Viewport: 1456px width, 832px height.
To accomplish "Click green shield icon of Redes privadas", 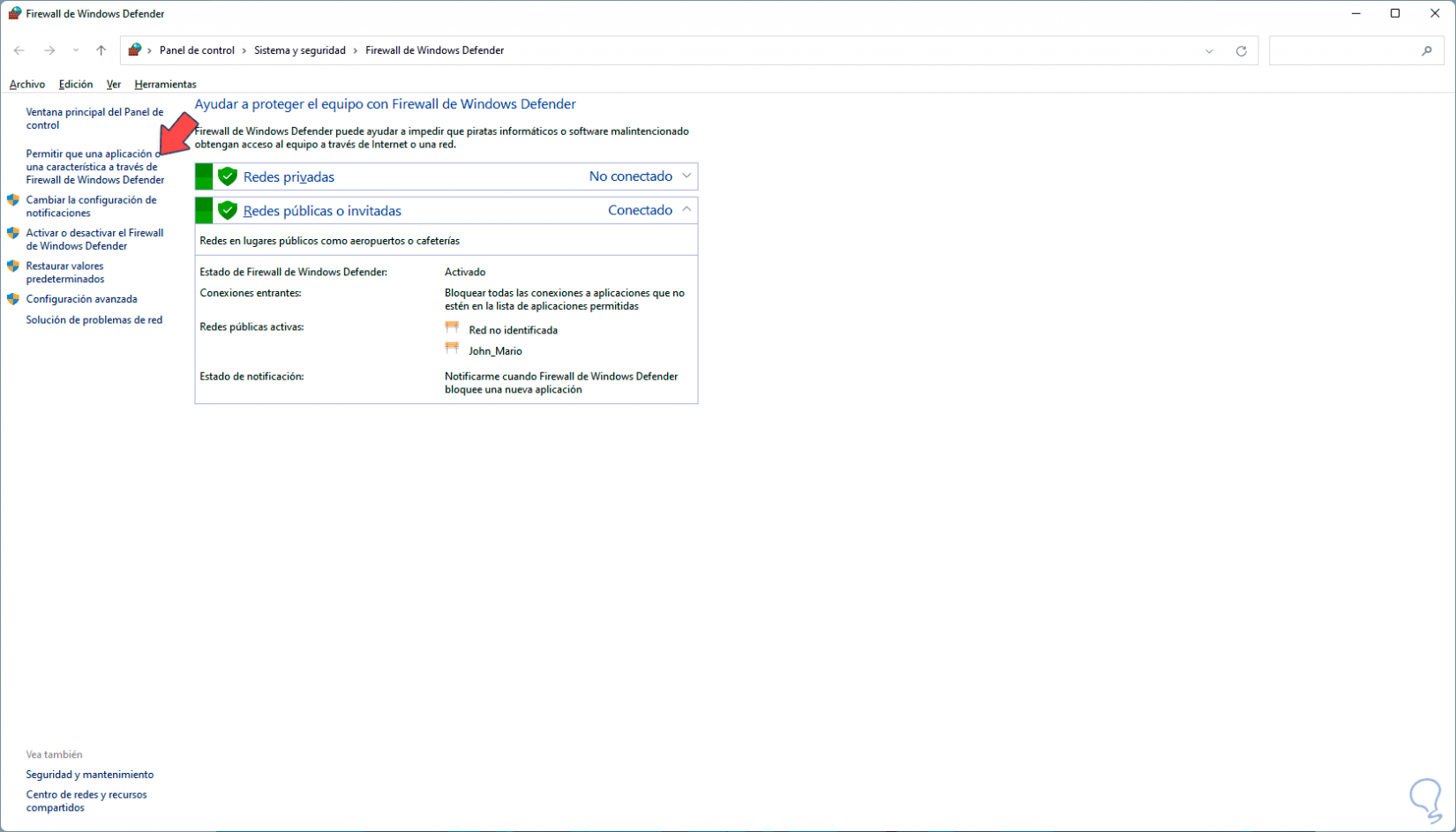I will point(228,176).
